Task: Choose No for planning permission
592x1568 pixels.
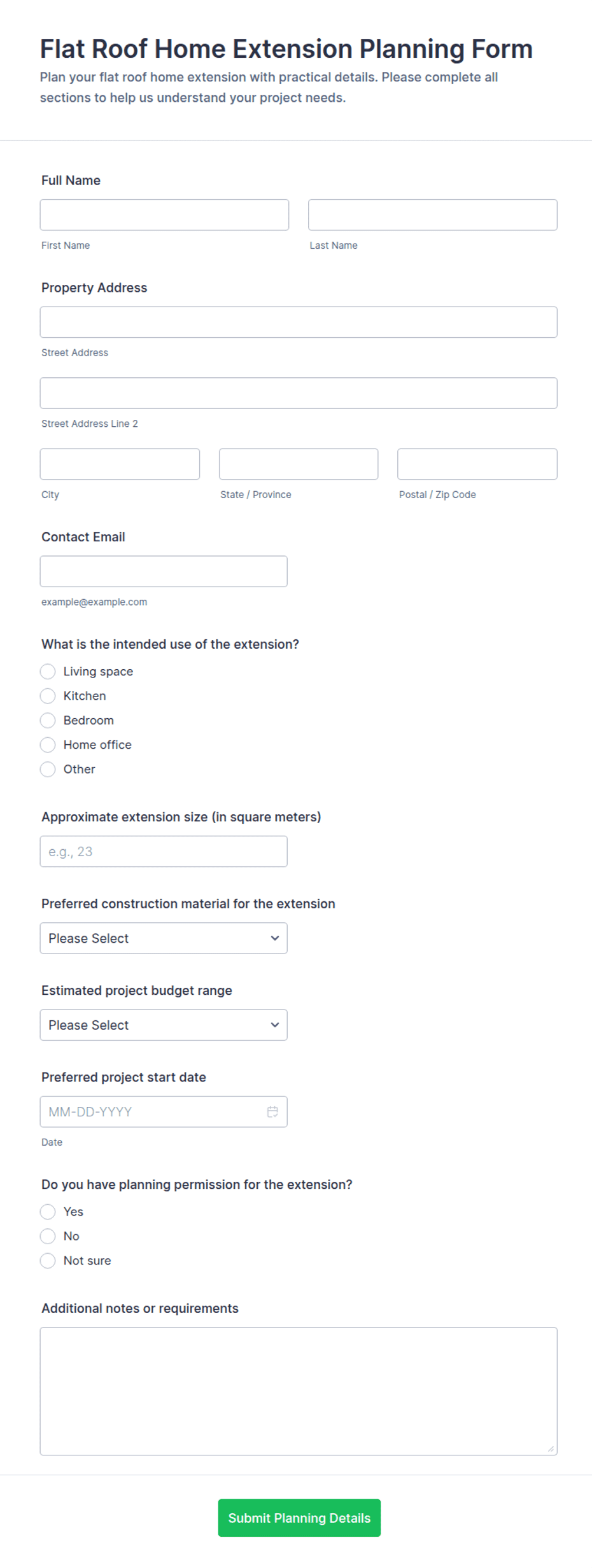Action: point(48,1235)
